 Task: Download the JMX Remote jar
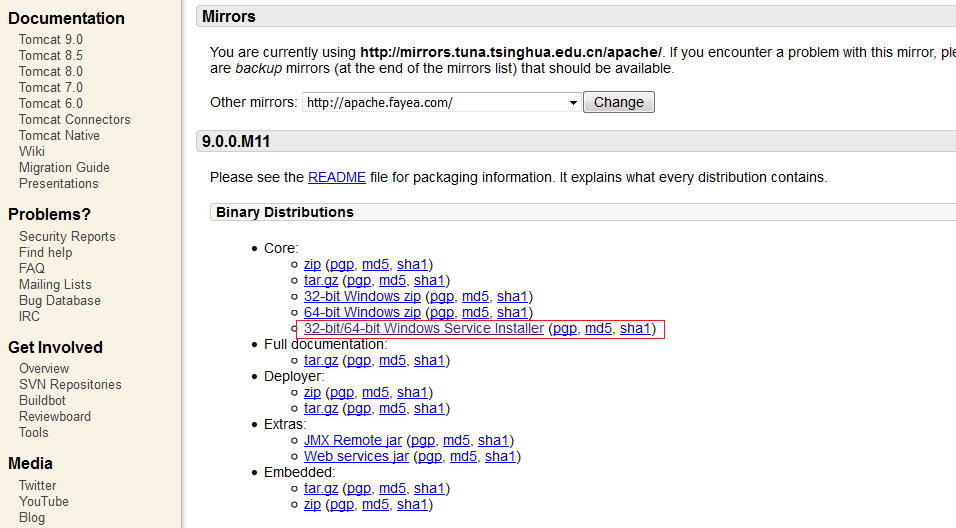[x=353, y=440]
